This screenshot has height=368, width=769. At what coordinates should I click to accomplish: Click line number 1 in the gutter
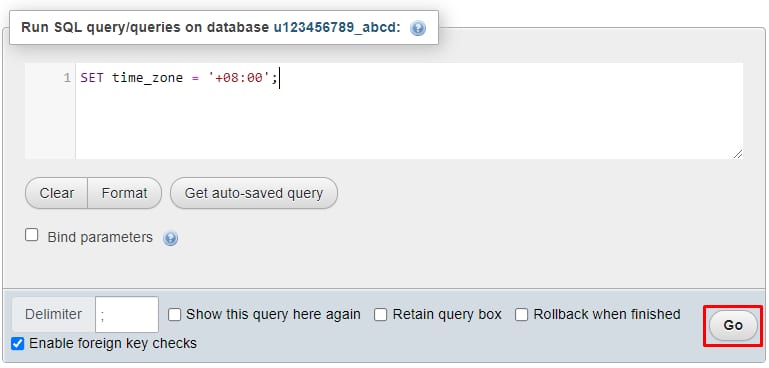67,78
